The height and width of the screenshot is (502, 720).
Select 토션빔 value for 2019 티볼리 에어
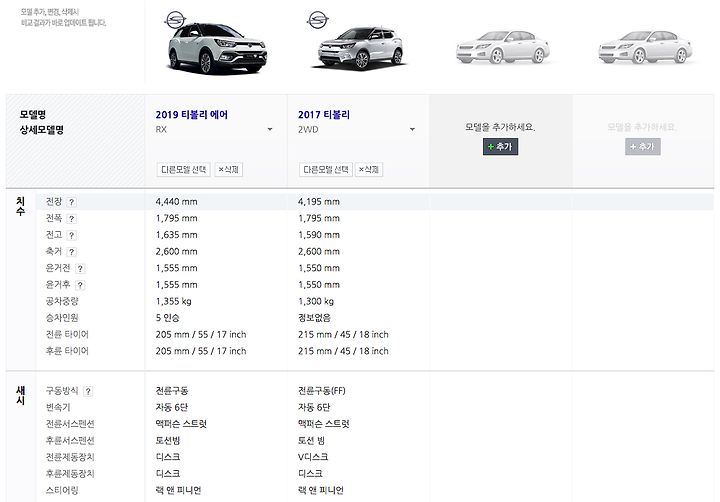click(168, 440)
